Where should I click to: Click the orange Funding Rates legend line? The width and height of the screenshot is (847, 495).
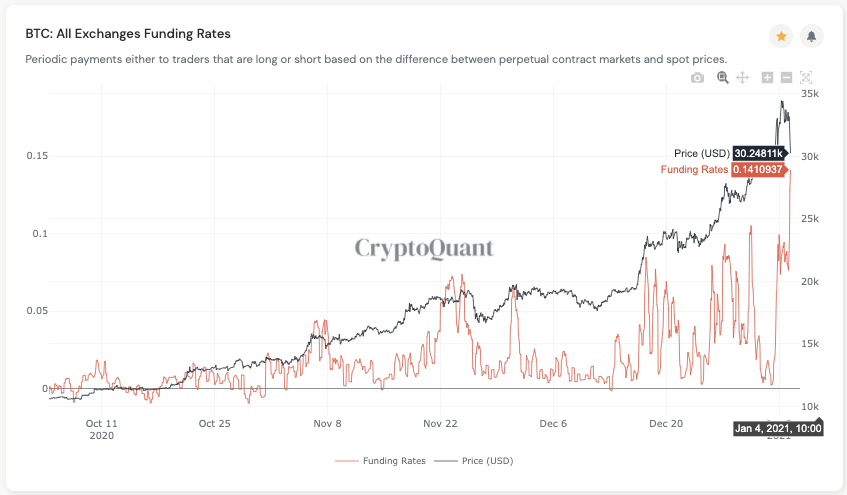coord(346,461)
